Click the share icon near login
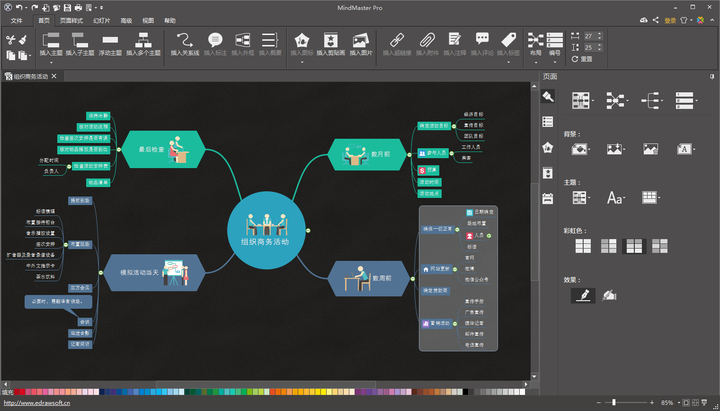The height and width of the screenshot is (411, 720). pos(655,20)
